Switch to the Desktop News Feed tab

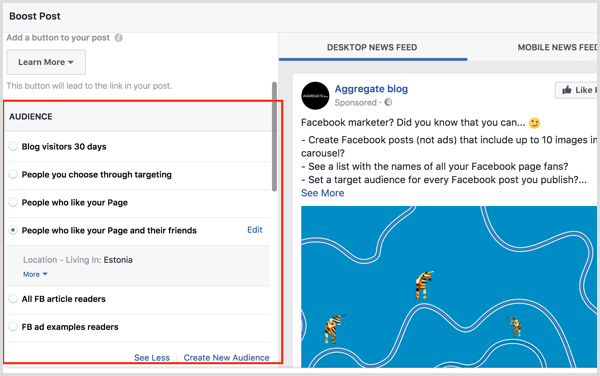(372, 47)
